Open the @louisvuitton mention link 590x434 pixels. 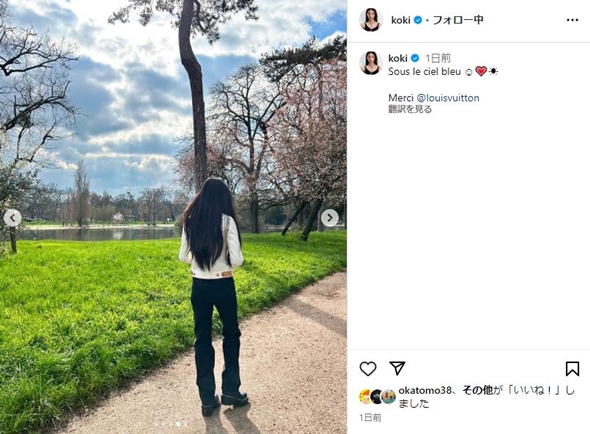tap(448, 98)
